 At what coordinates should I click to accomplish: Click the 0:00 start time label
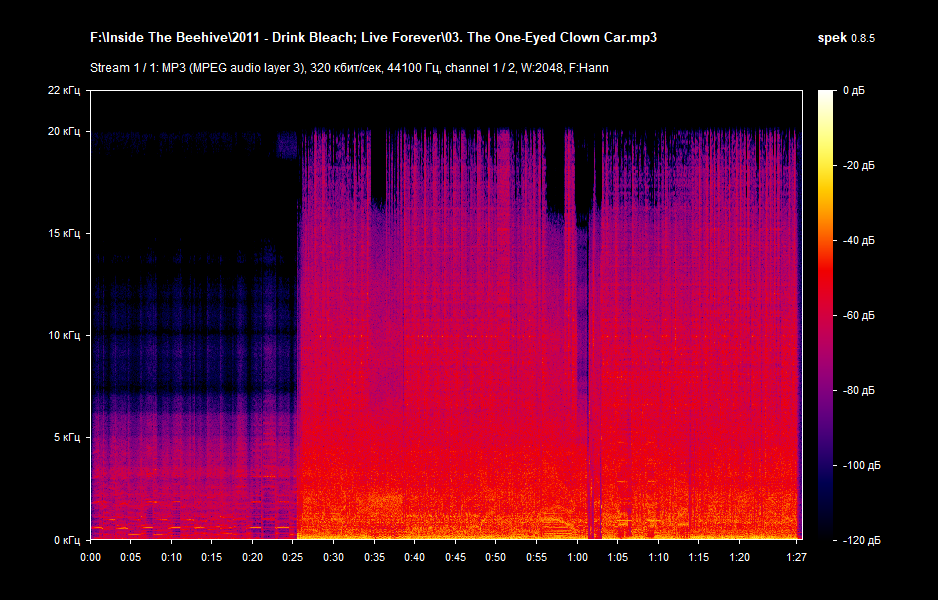click(x=90, y=556)
